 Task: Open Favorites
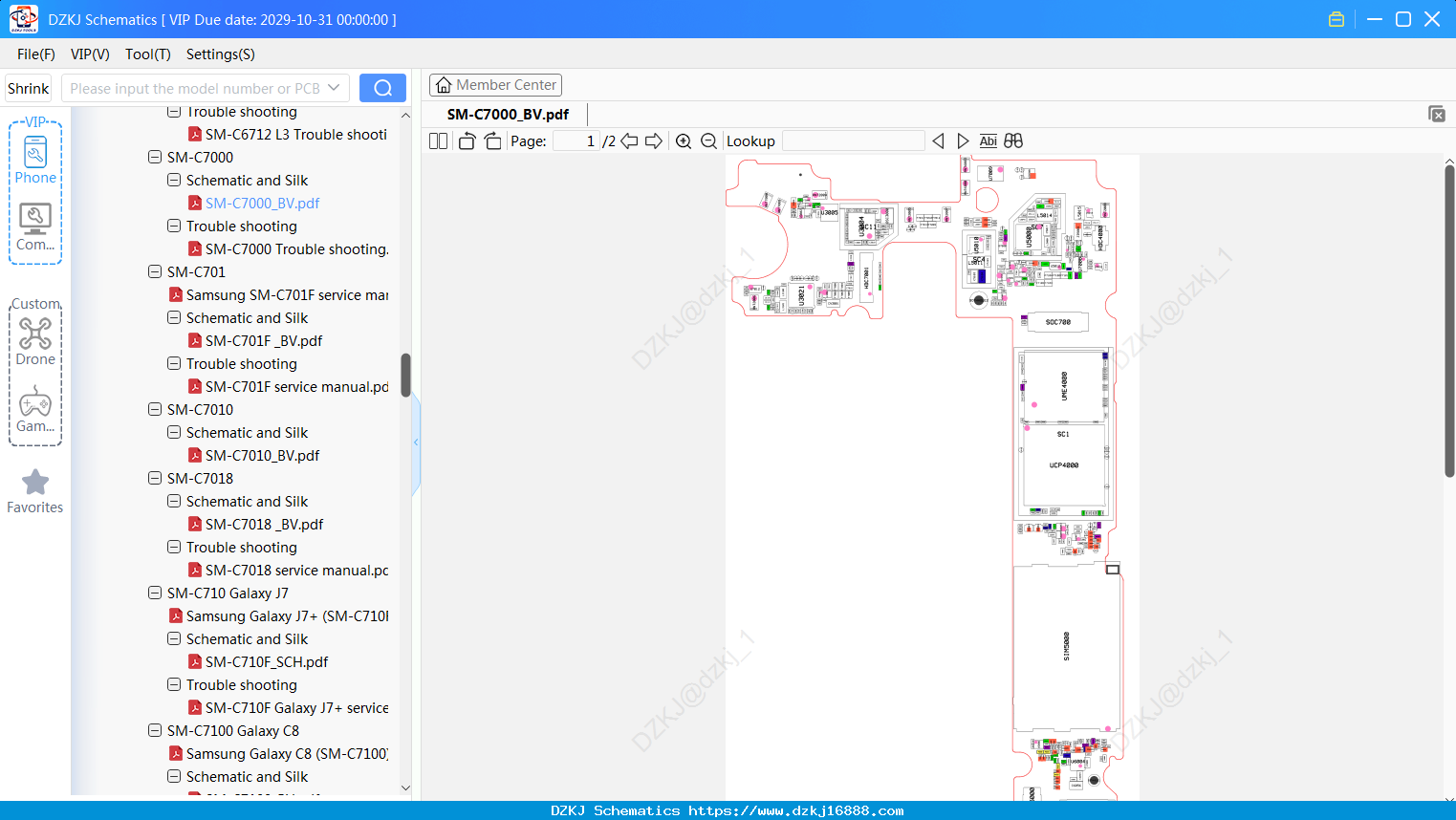[35, 492]
